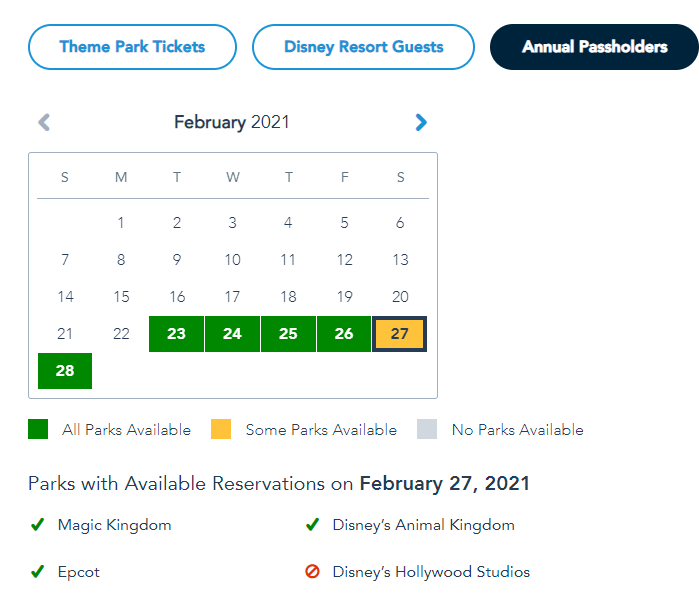Image resolution: width=699 pixels, height=593 pixels.
Task: Click green checkmark beside Magic Kingdom
Action: tap(38, 524)
